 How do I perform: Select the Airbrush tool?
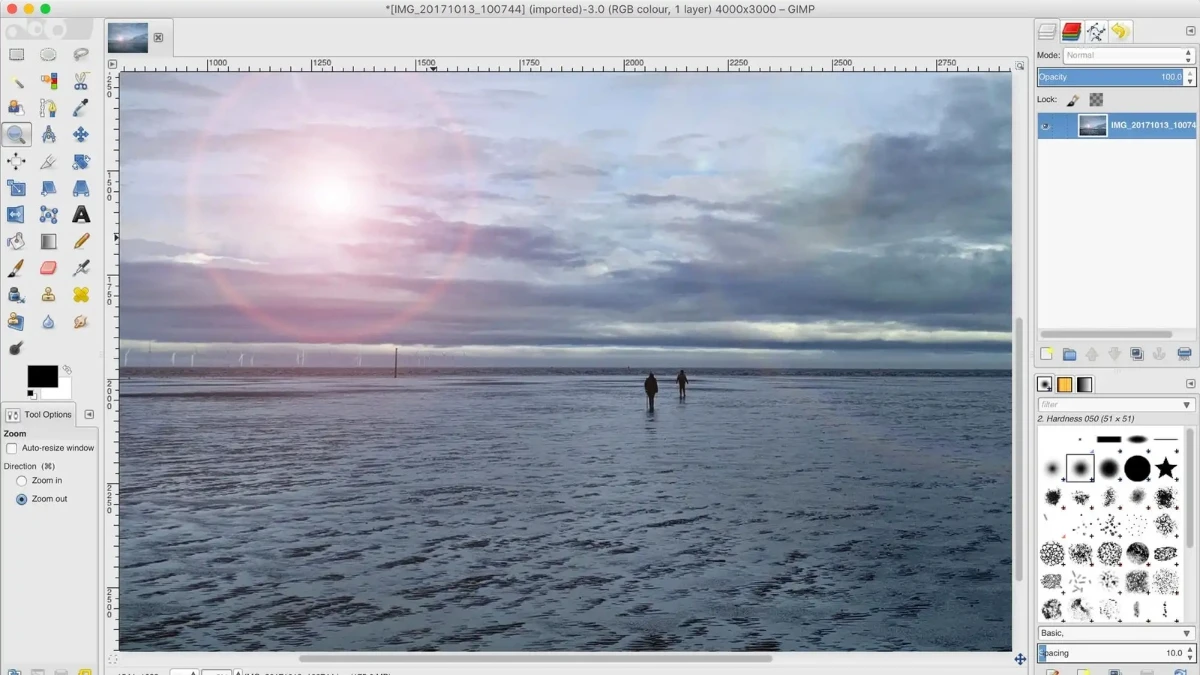click(81, 268)
